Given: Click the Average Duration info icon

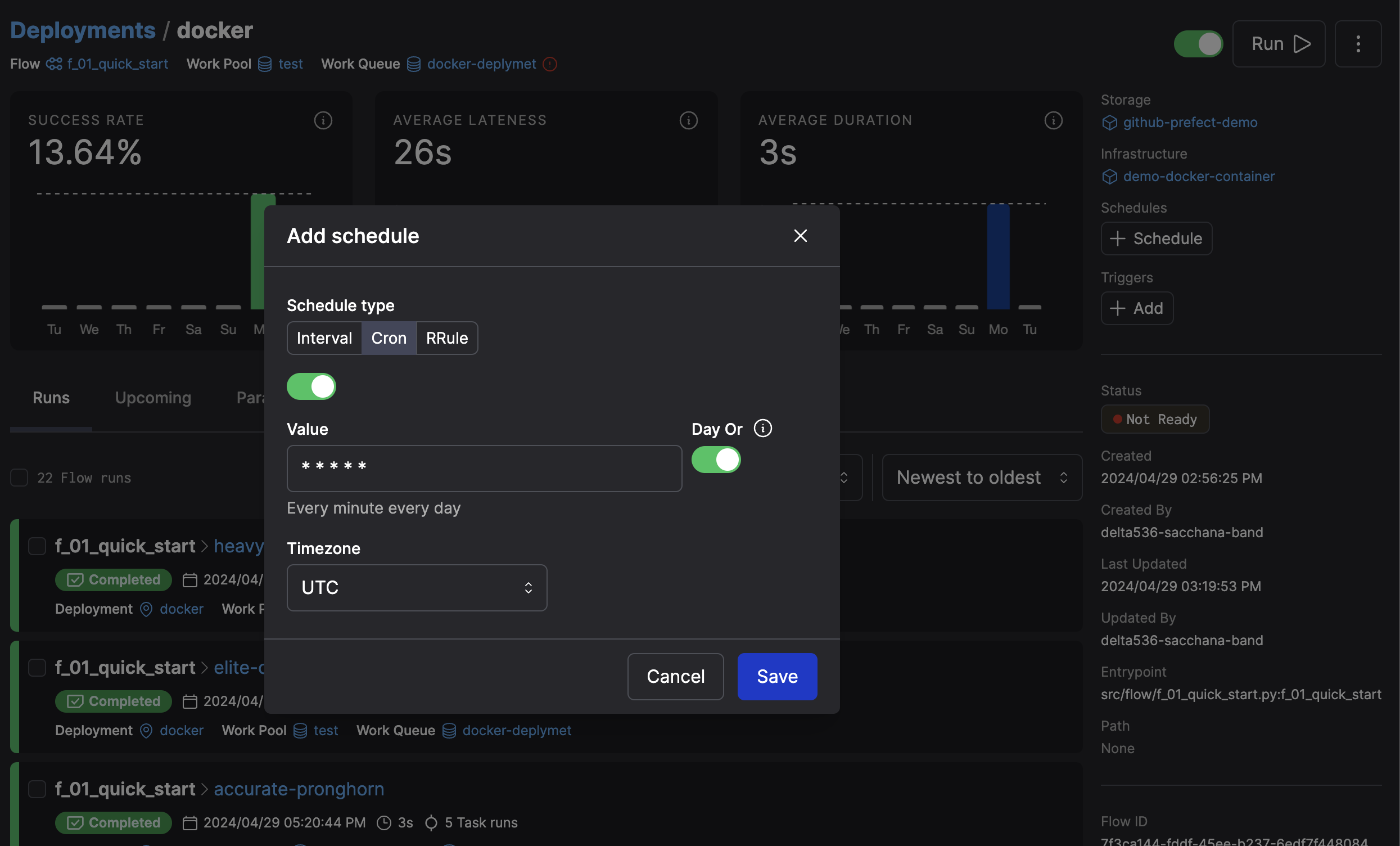Looking at the screenshot, I should pos(1053,120).
